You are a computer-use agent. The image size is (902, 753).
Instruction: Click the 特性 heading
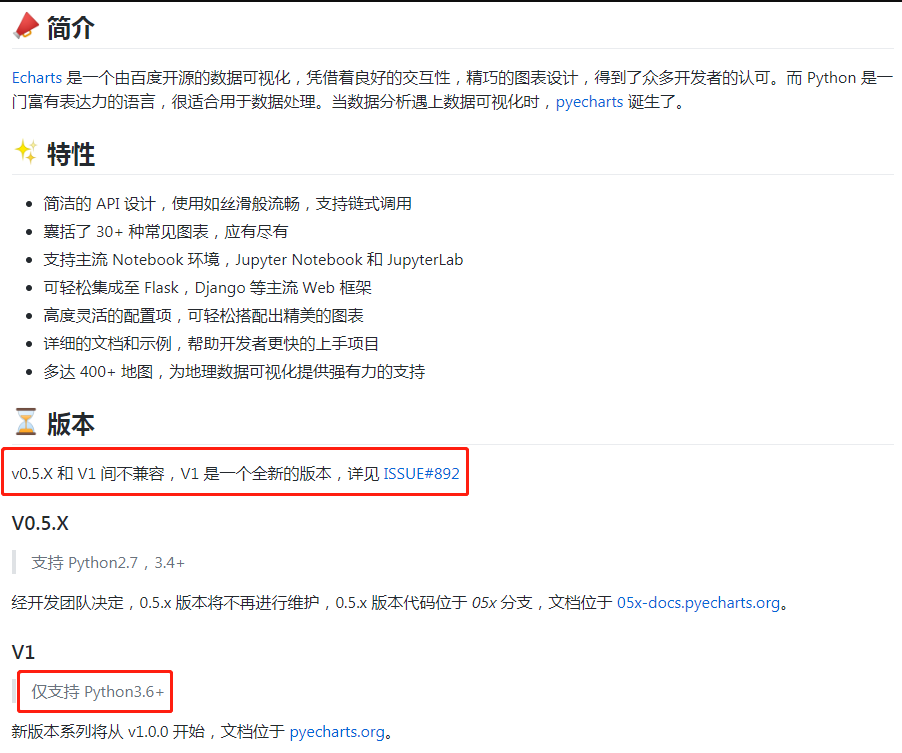point(71,154)
